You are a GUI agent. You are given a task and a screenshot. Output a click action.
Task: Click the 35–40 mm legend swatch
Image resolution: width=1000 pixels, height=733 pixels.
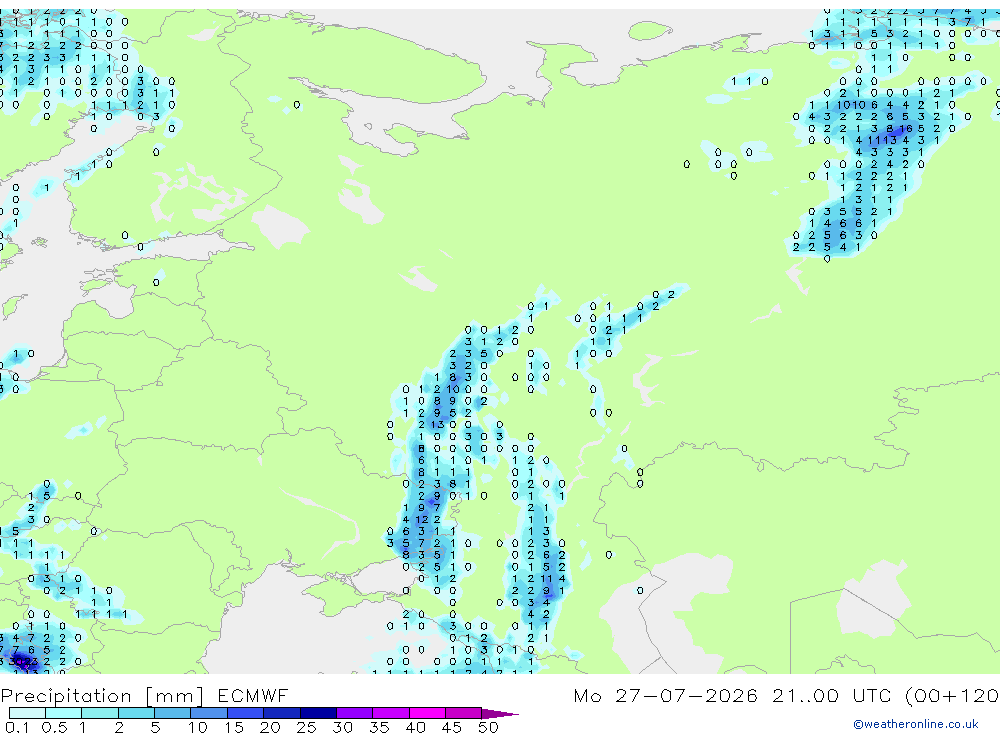[x=391, y=713]
